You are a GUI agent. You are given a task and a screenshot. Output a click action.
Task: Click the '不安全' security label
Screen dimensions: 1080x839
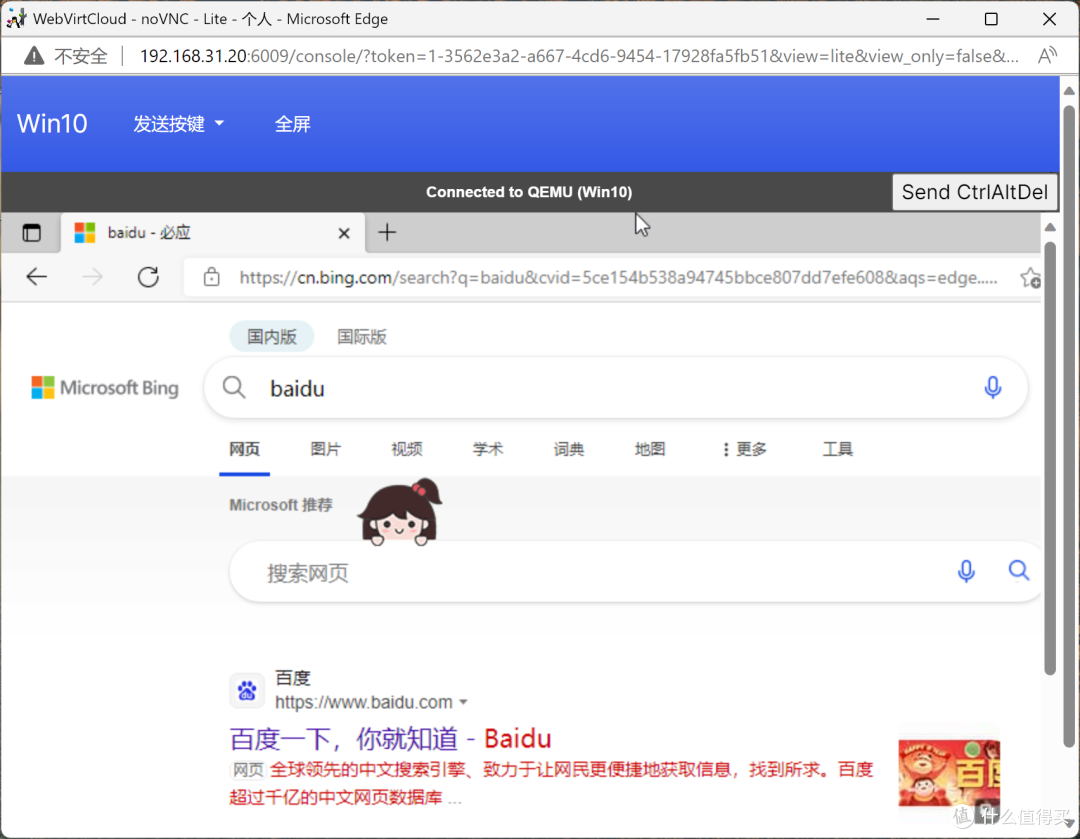81,56
